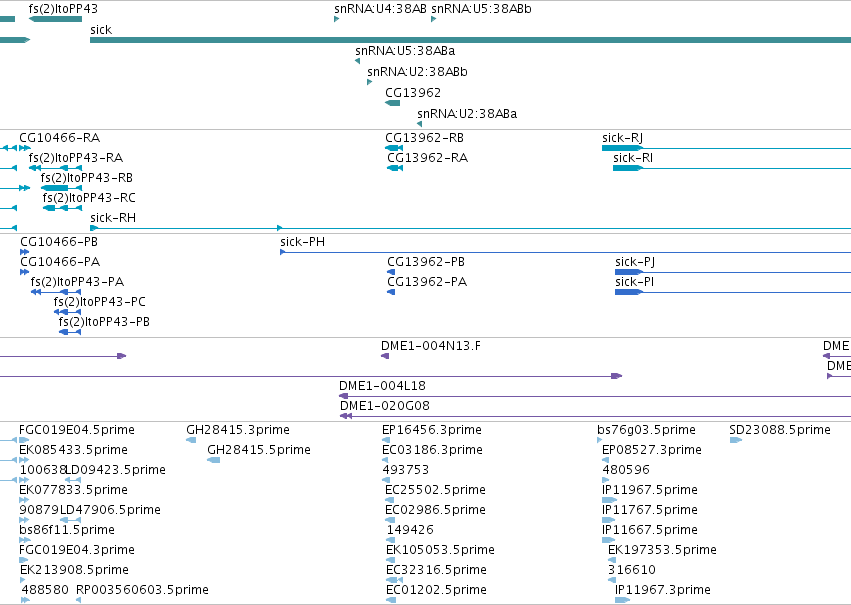
Task: Select the DME1-004L18 feature
Action: click(383, 386)
